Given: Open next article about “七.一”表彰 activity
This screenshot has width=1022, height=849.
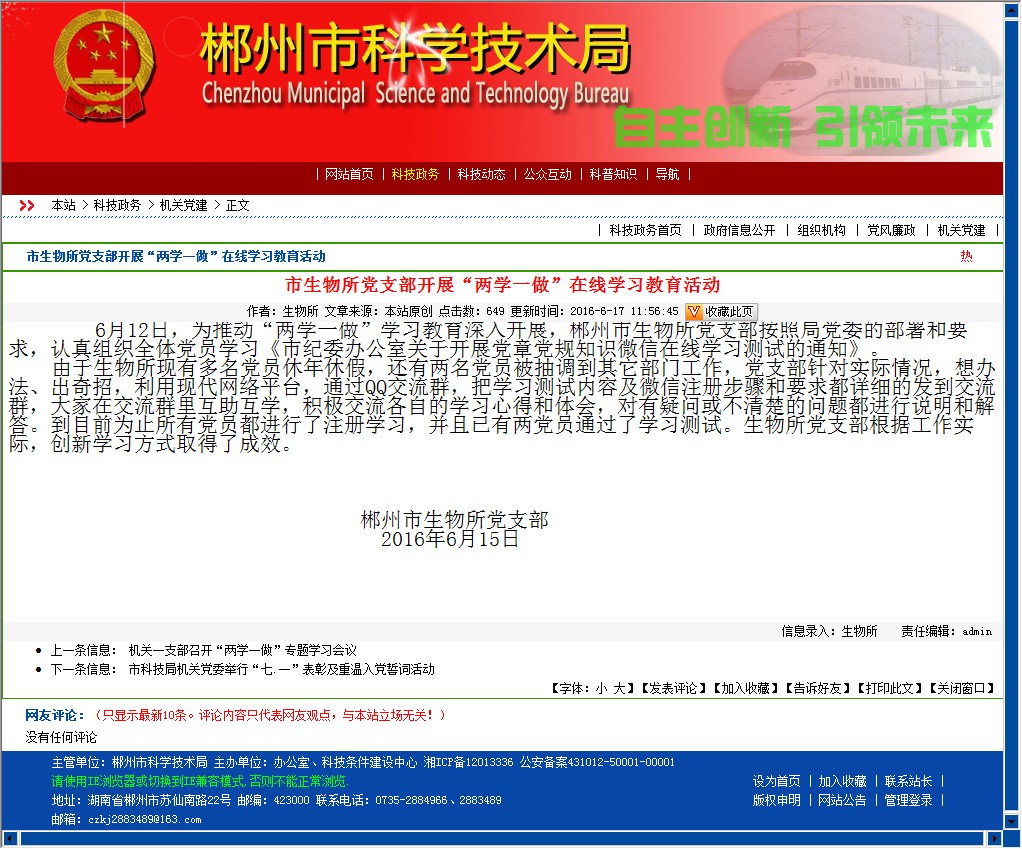Looking at the screenshot, I should click(282, 669).
